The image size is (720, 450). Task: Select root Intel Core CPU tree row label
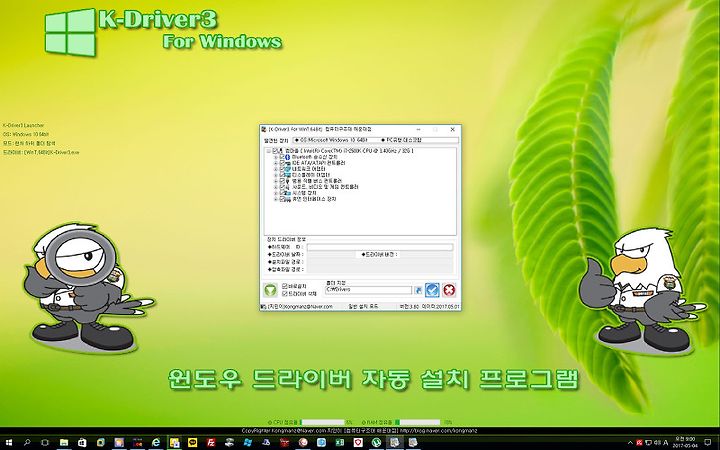[349, 151]
